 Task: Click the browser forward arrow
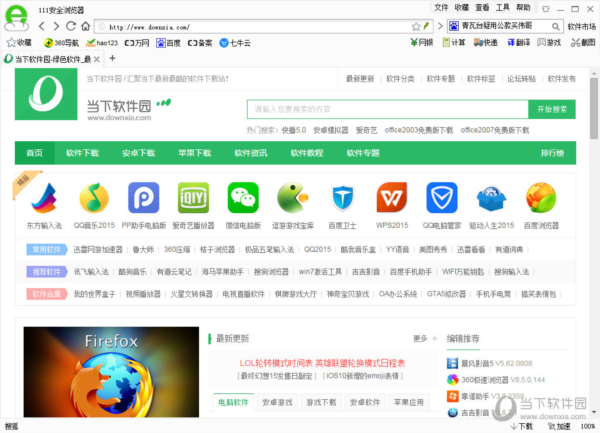[56, 26]
